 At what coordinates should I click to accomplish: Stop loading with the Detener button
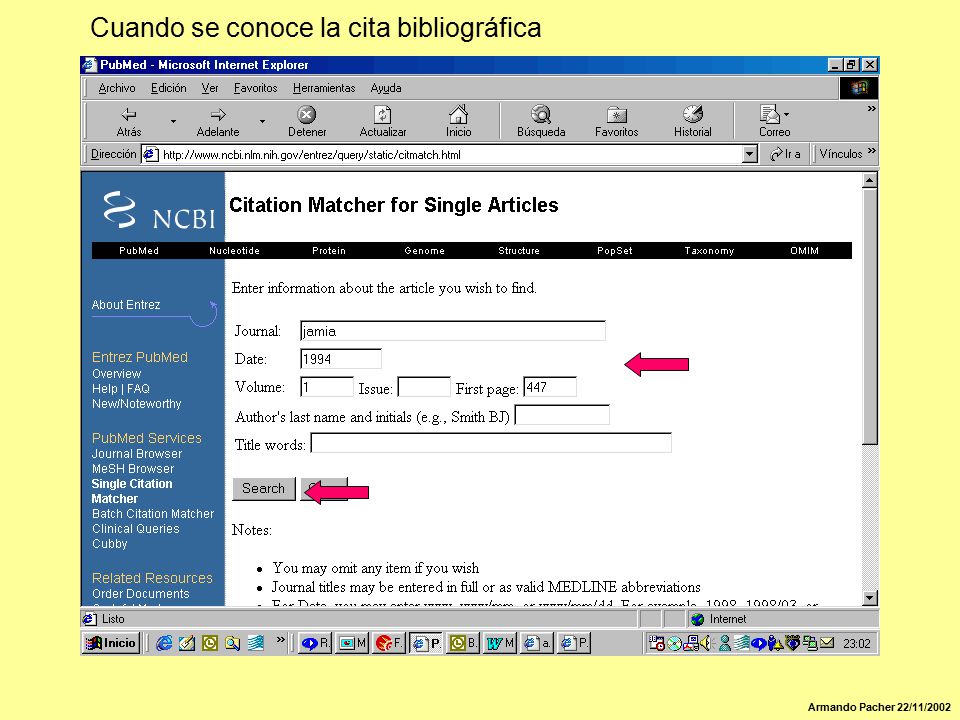307,121
